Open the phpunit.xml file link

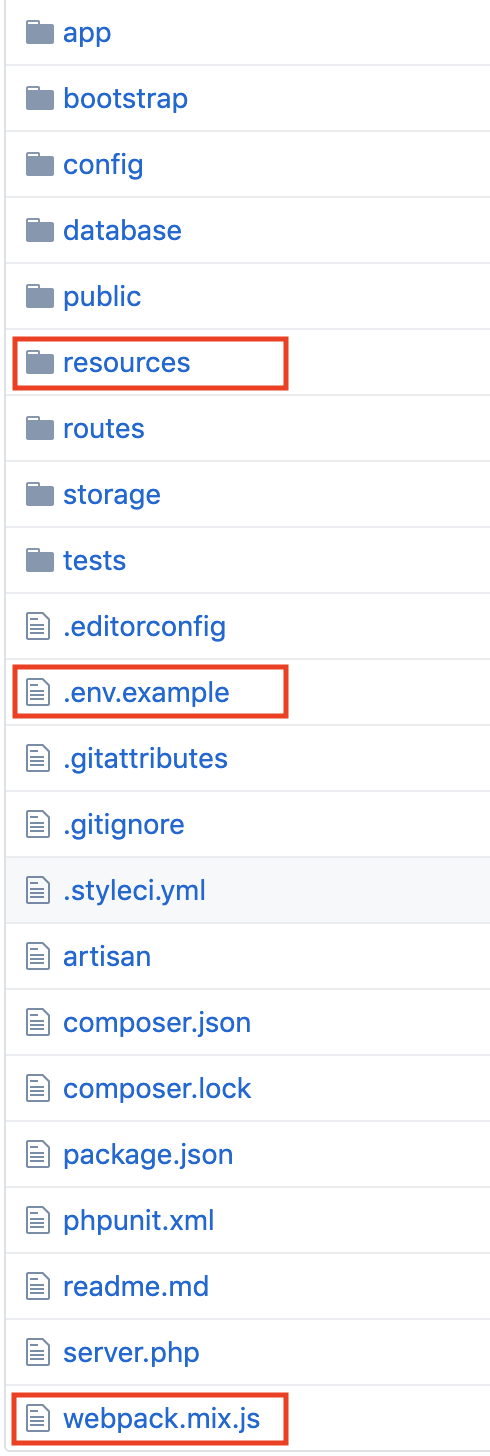139,1220
